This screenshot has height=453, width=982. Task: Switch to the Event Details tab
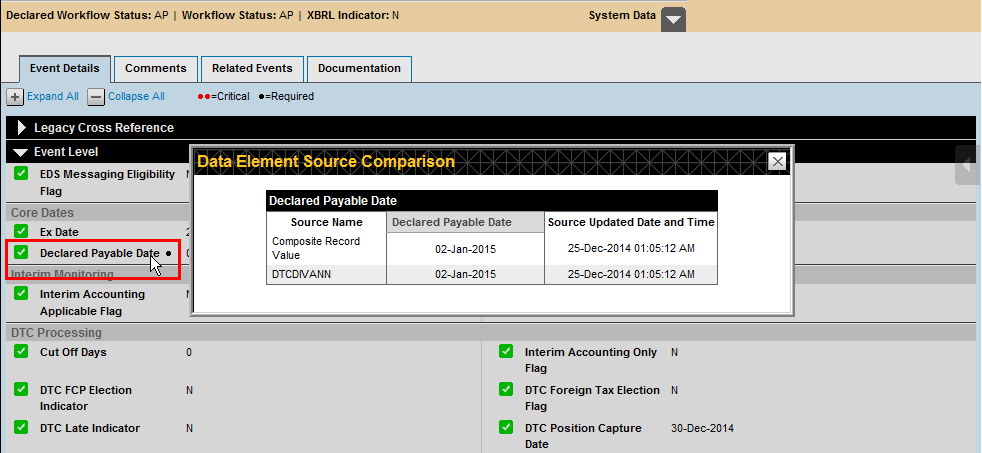point(65,68)
